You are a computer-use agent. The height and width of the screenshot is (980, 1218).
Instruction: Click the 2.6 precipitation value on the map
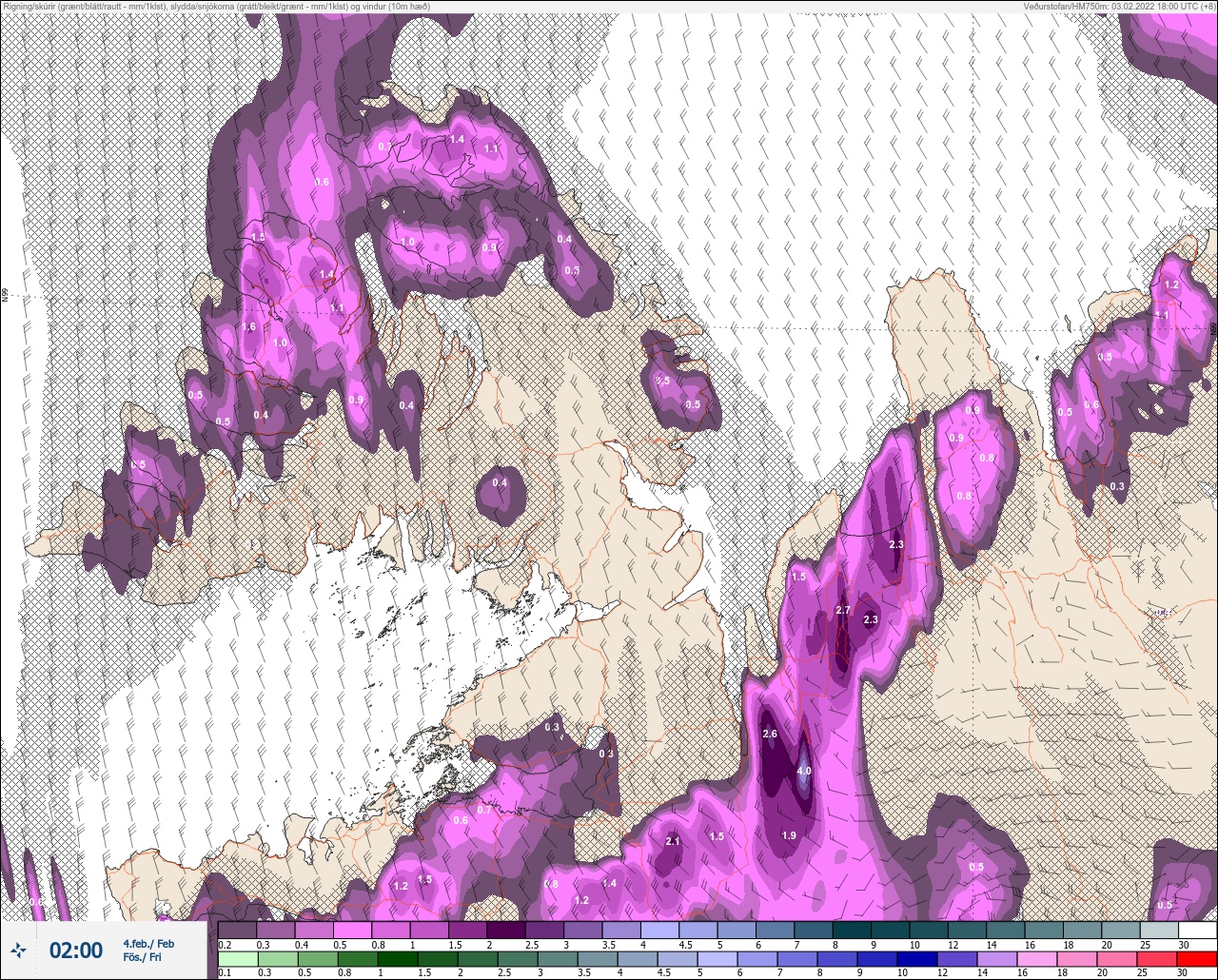[x=771, y=734]
